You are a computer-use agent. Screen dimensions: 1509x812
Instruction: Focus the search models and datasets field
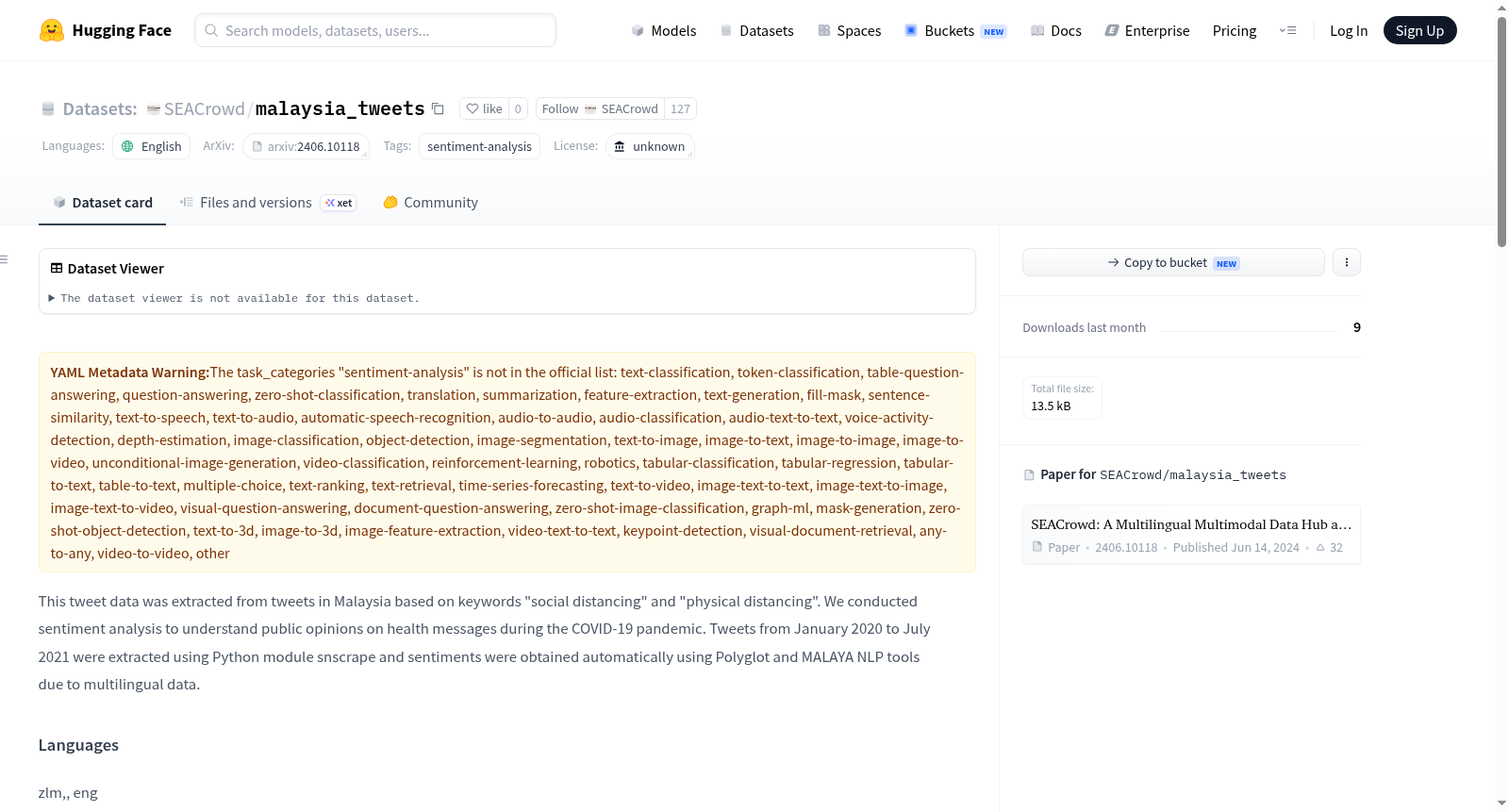click(375, 30)
